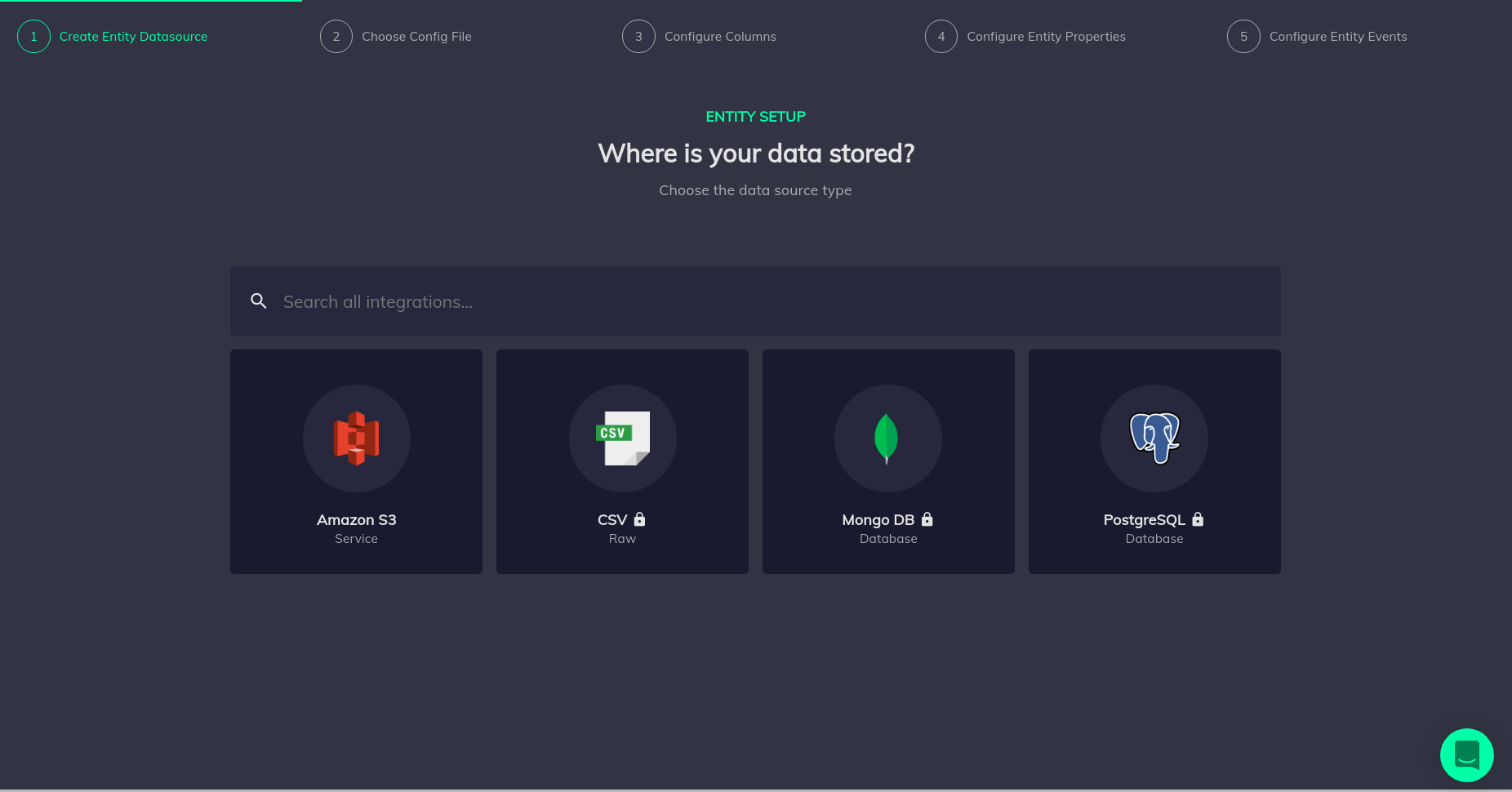Image resolution: width=1512 pixels, height=792 pixels.
Task: Click Database label under Mongo DB
Action: [x=888, y=539]
